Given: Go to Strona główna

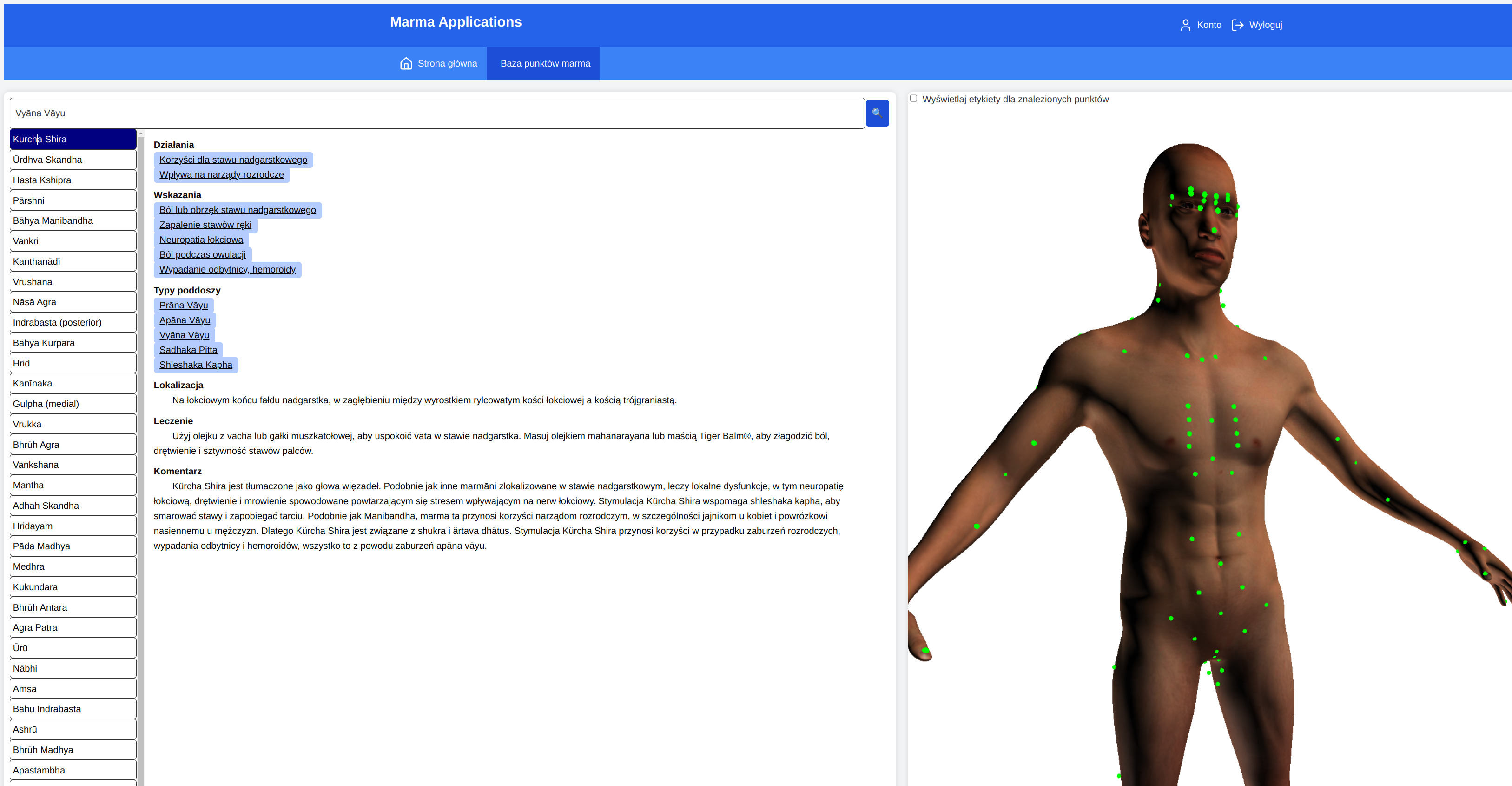Looking at the screenshot, I should [438, 63].
